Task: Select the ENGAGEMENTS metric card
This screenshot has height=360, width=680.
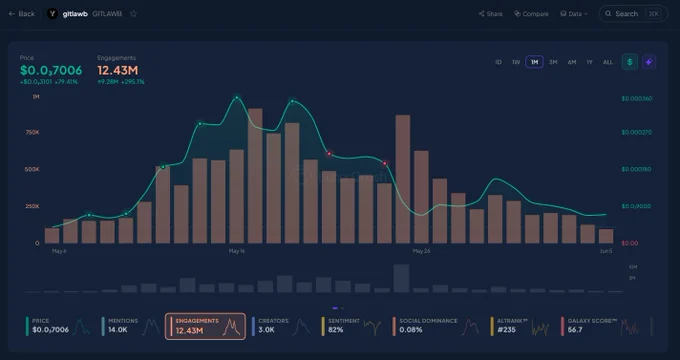Action: coord(205,326)
